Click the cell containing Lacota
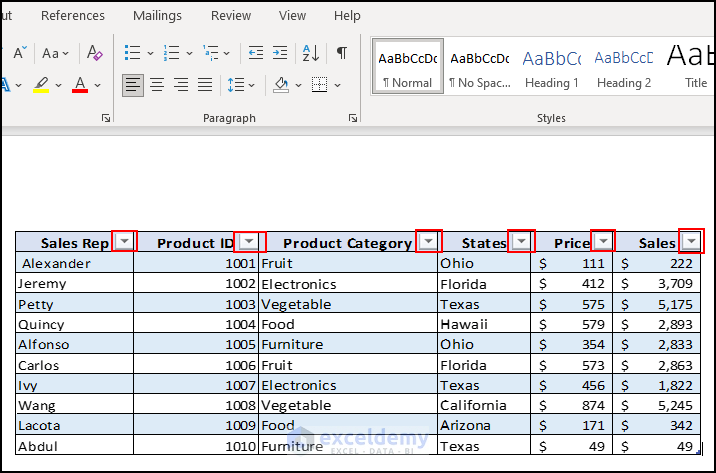The height and width of the screenshot is (473, 716). [74, 425]
